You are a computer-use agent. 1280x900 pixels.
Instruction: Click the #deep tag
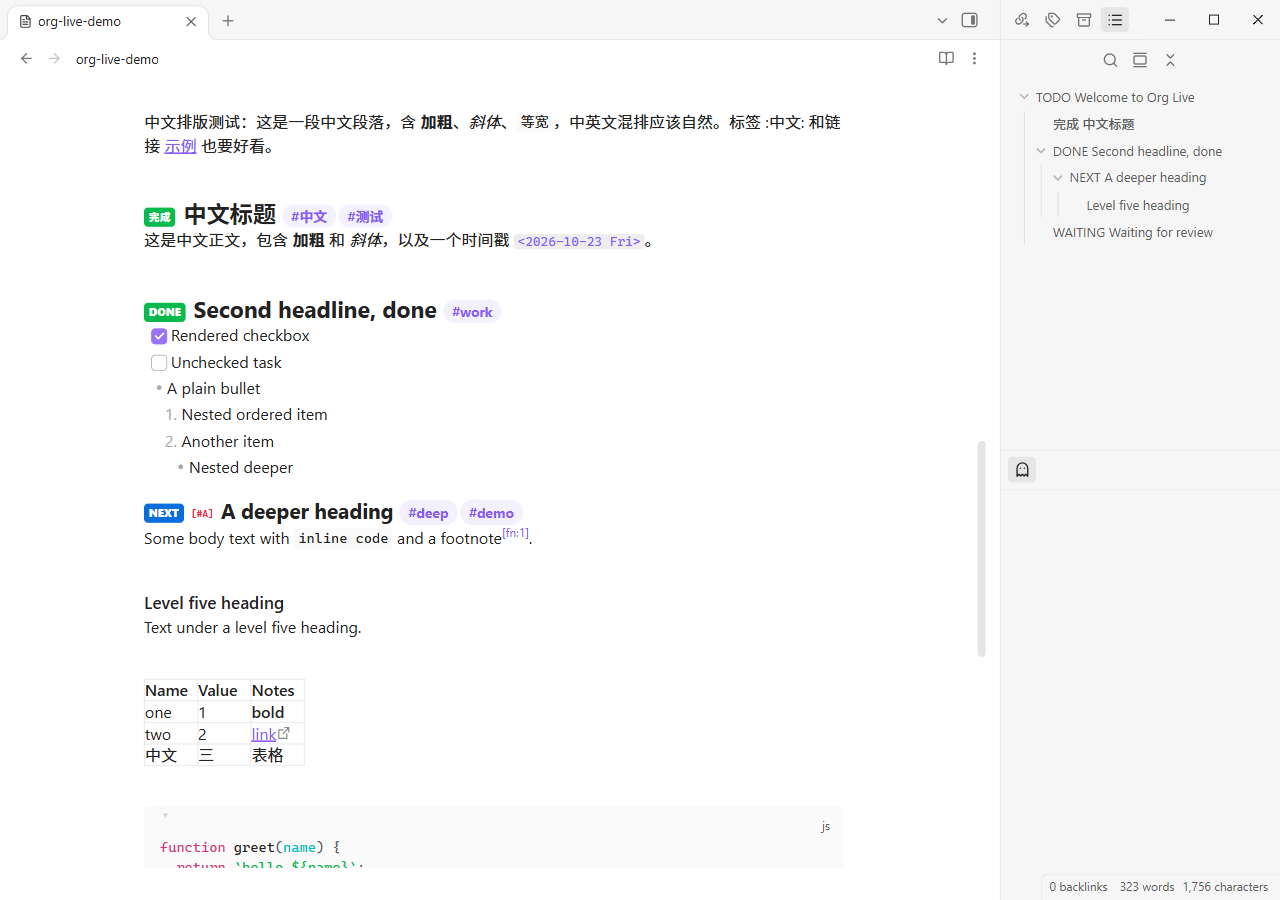click(x=428, y=513)
